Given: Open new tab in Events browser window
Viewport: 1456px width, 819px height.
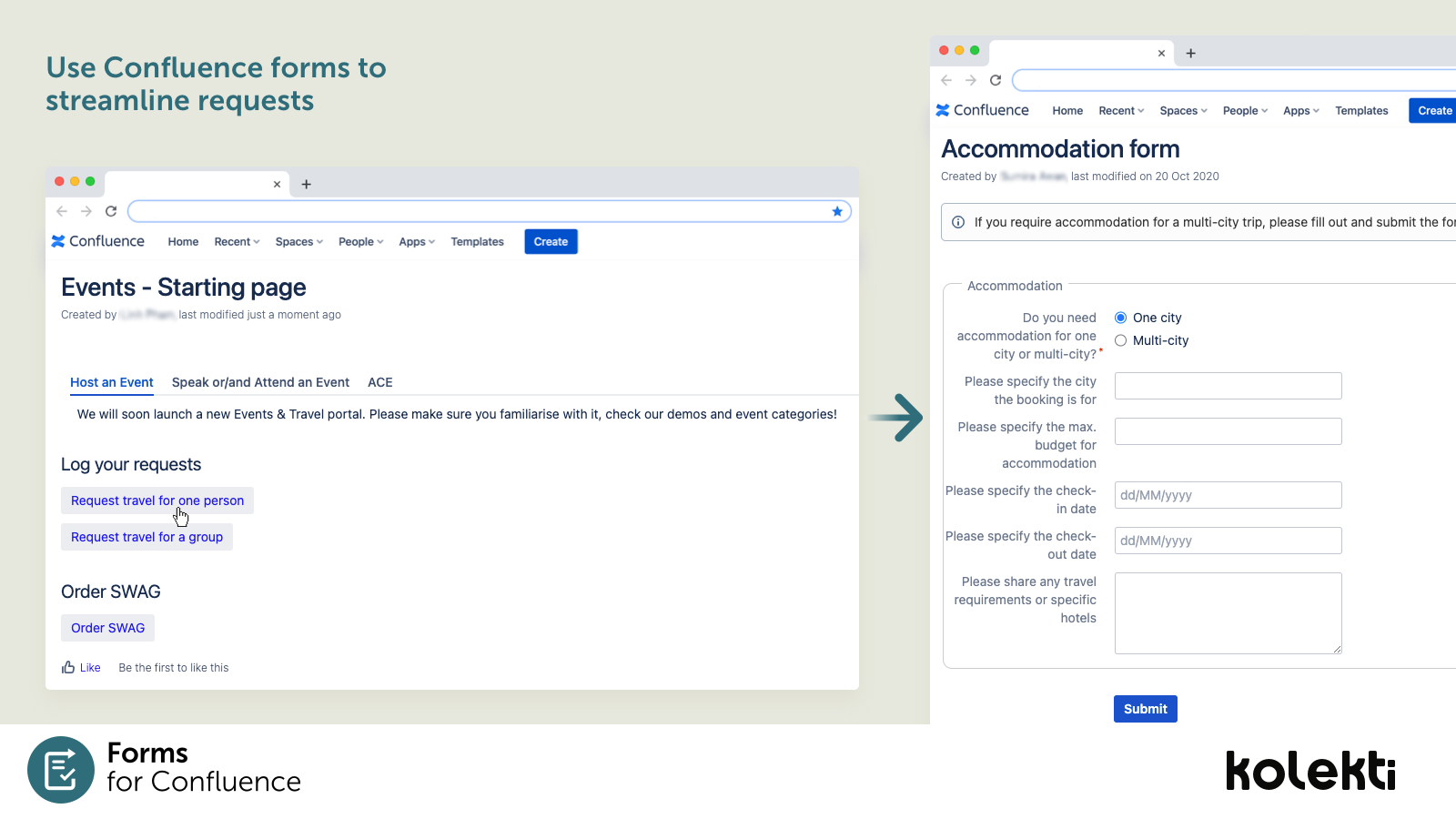Looking at the screenshot, I should pos(307,184).
